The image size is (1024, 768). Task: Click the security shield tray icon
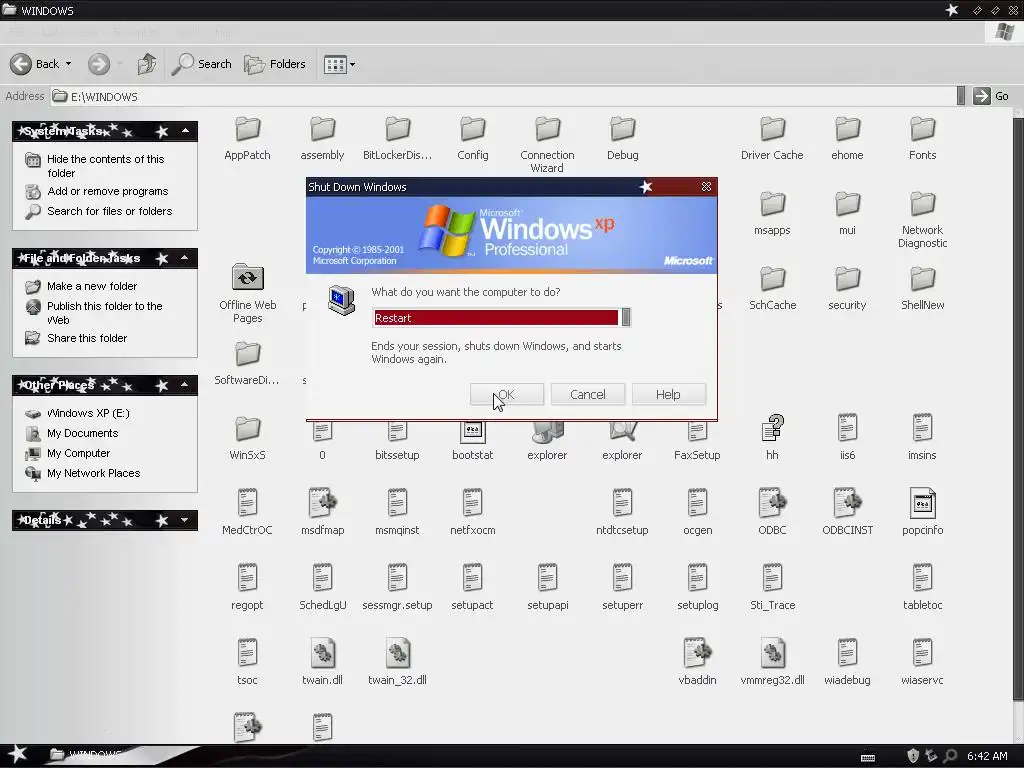(913, 756)
